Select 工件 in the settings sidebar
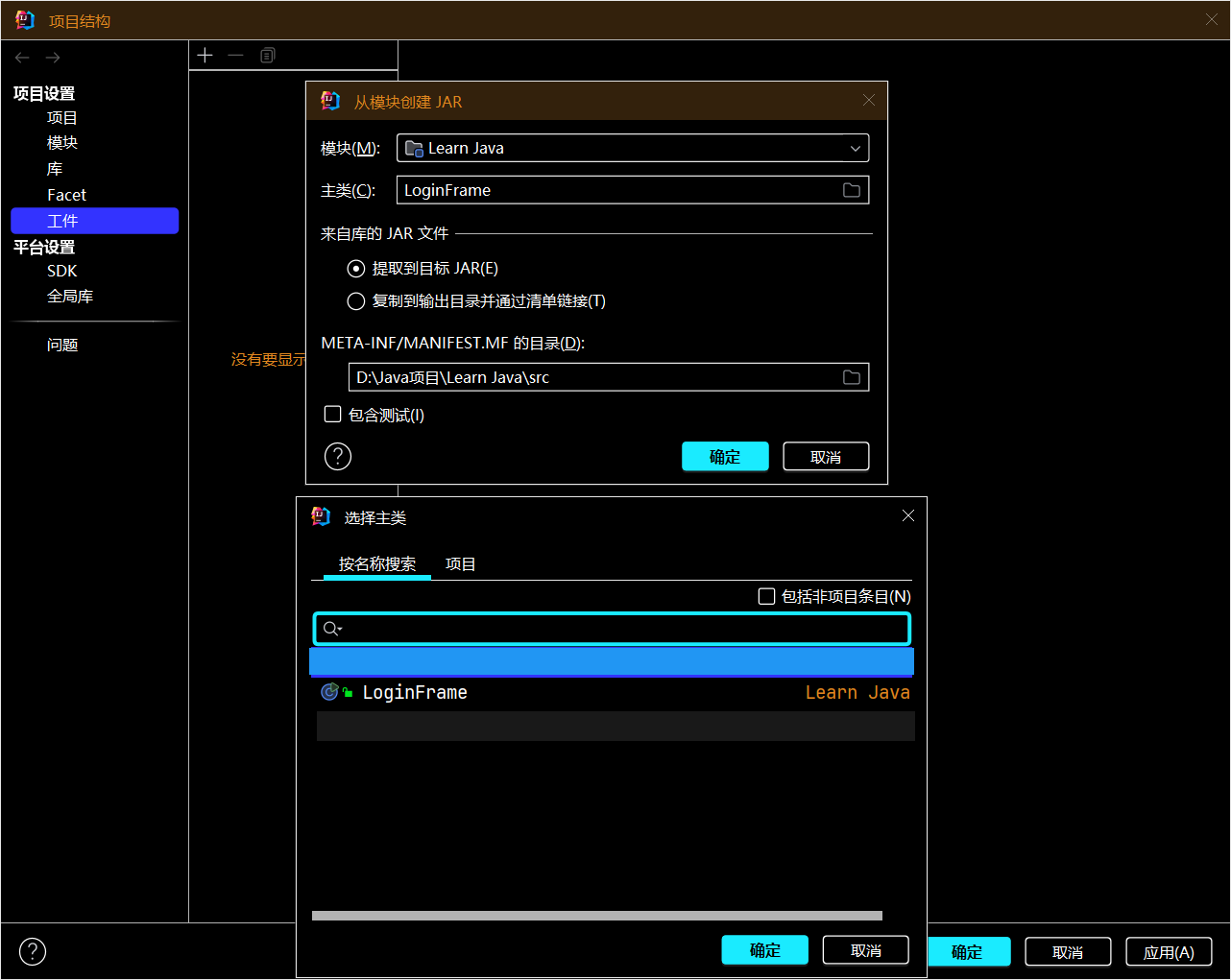 click(x=94, y=221)
